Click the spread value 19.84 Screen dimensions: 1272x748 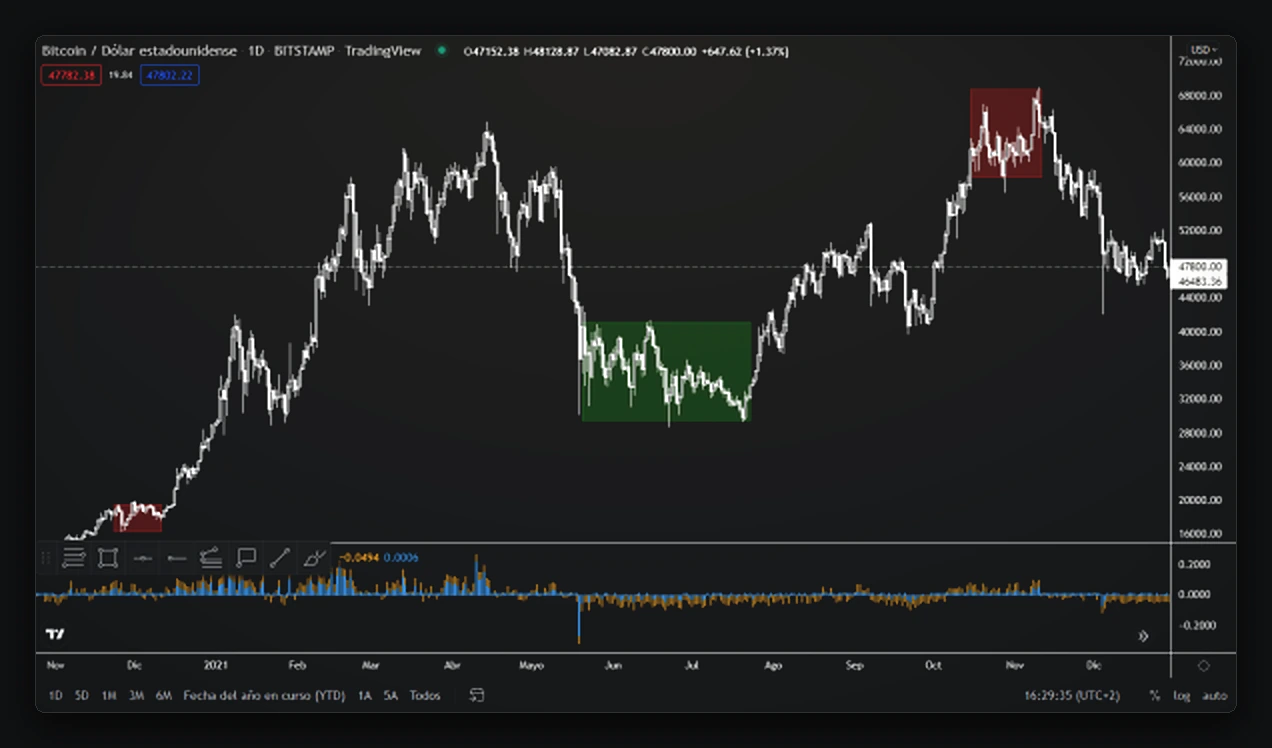coord(121,75)
